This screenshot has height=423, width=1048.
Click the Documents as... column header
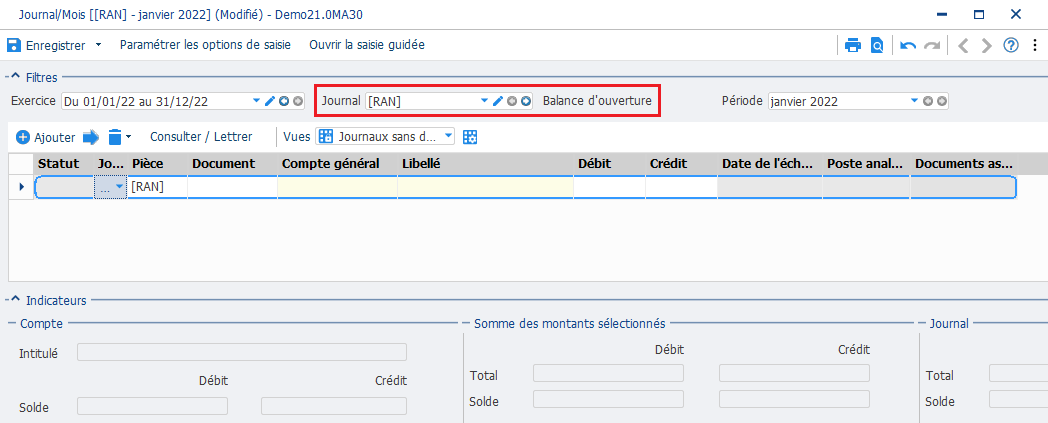(x=963, y=164)
